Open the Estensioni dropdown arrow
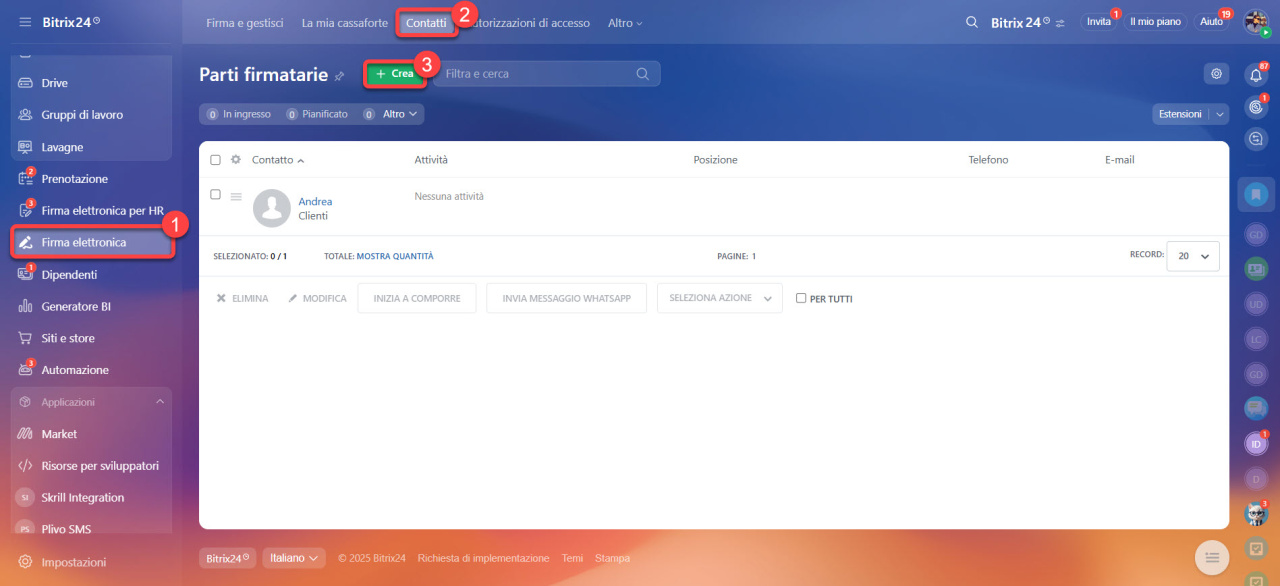This screenshot has height=586, width=1280. click(x=1219, y=115)
